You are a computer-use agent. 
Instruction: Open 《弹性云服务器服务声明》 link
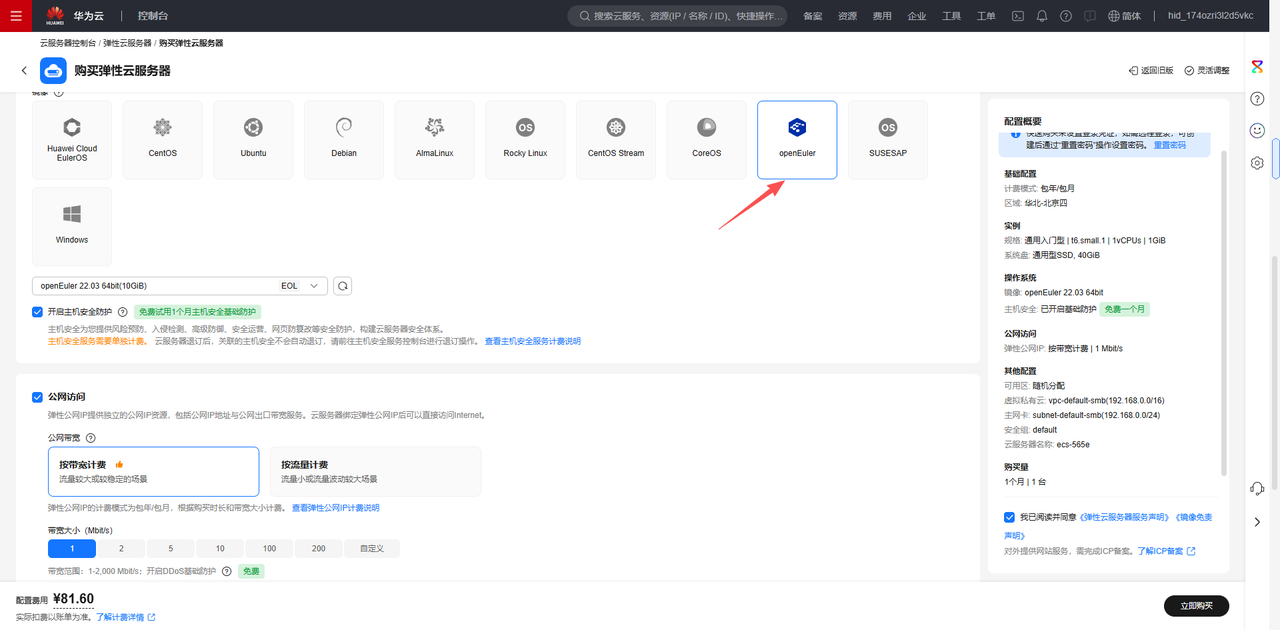point(1124,517)
